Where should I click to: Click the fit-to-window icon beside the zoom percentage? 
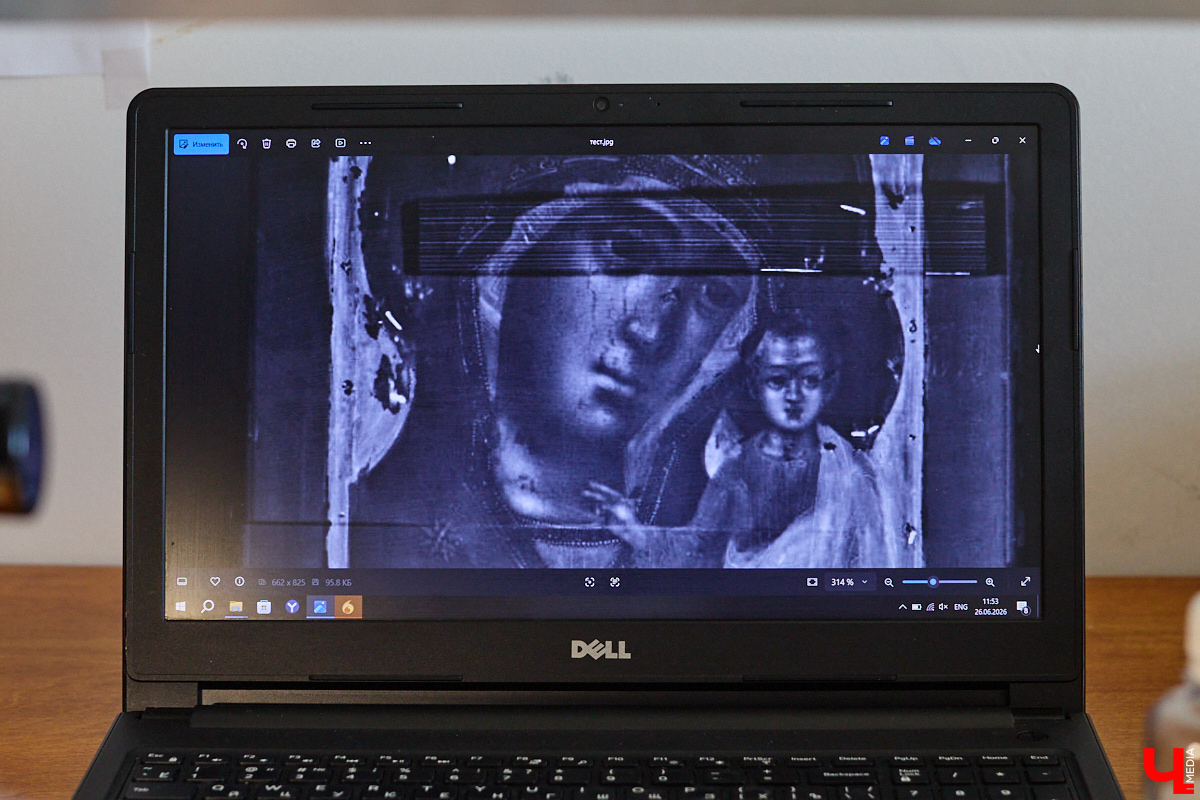[812, 582]
